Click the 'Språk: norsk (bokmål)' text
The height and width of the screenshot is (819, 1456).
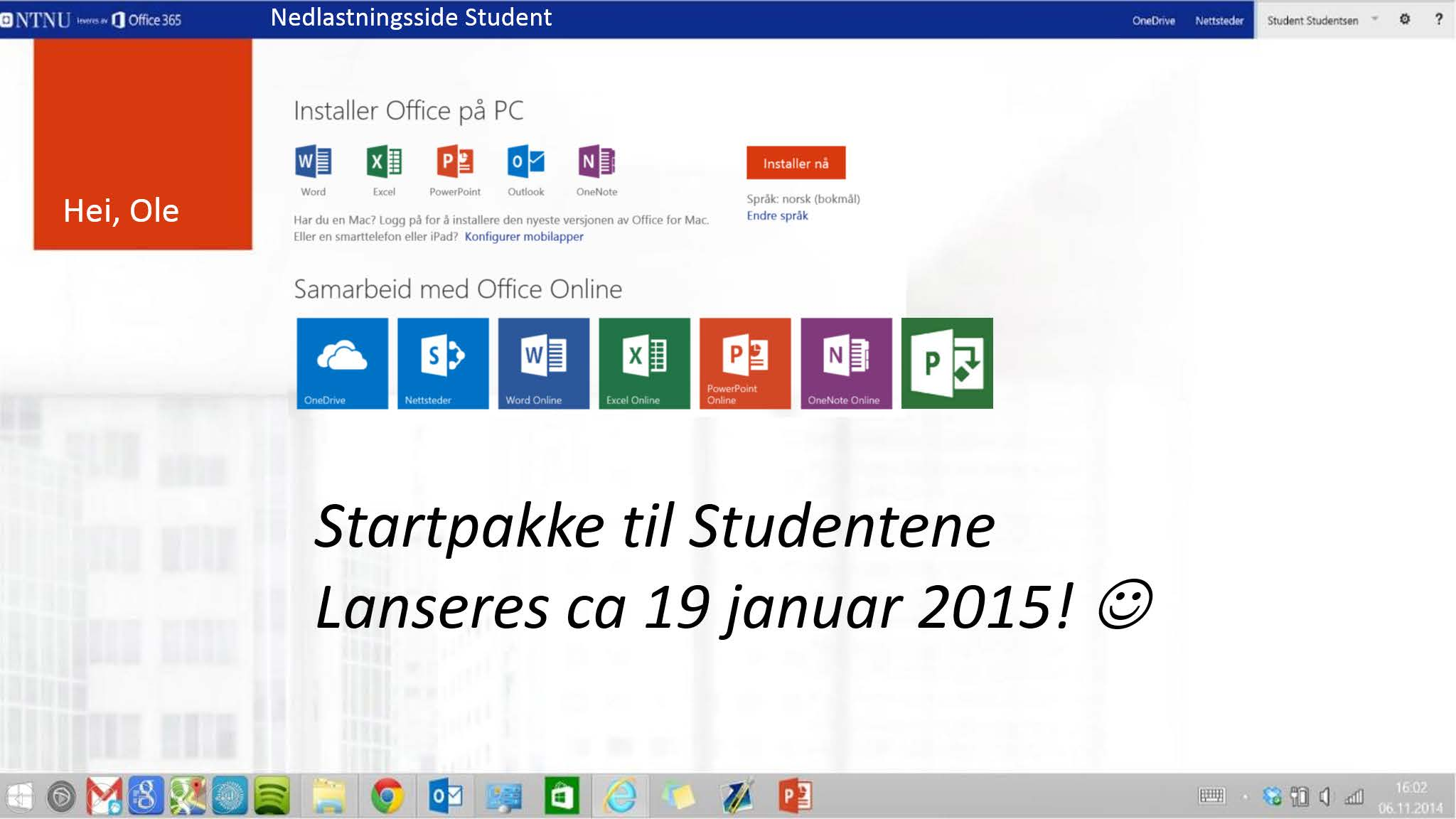(x=803, y=199)
